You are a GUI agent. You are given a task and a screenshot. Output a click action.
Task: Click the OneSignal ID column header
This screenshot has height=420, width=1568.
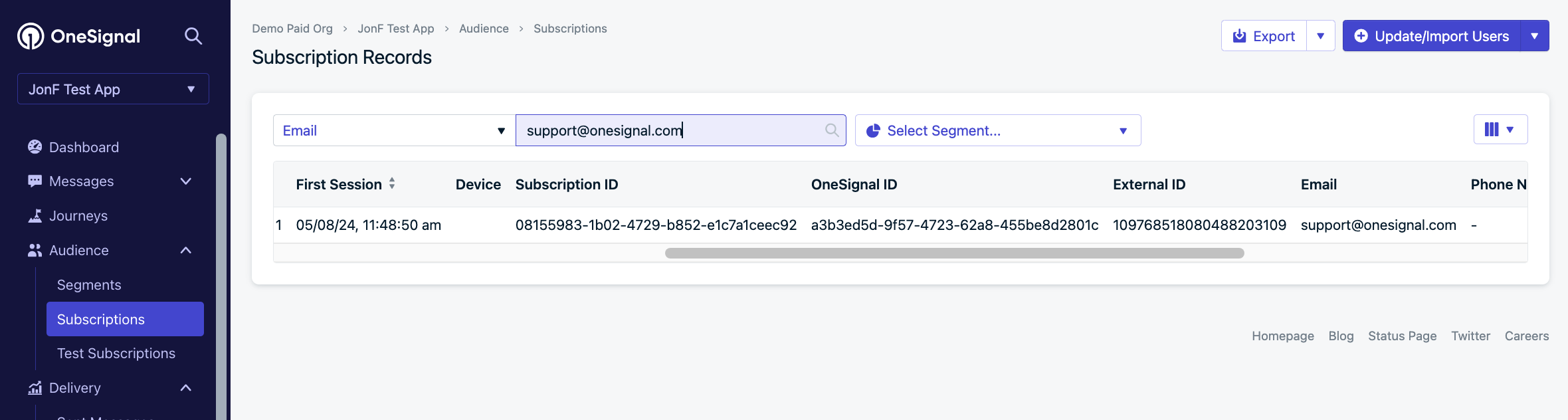point(854,184)
